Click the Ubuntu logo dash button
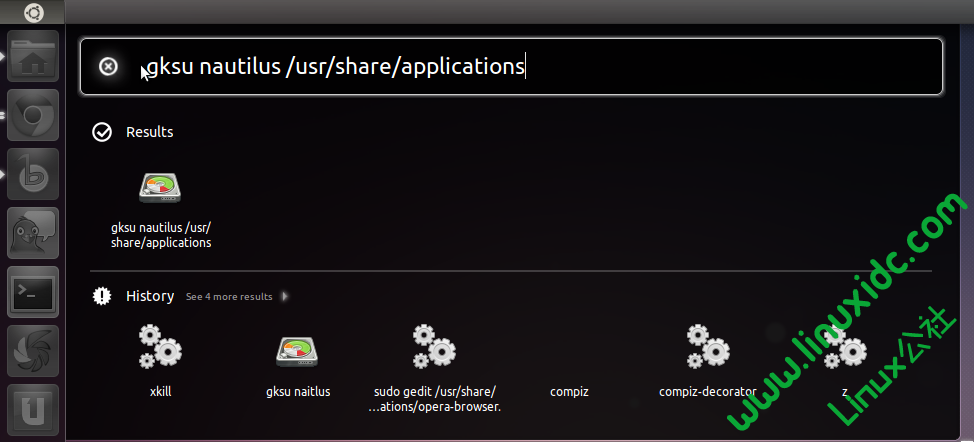The height and width of the screenshot is (442, 974). (x=33, y=12)
